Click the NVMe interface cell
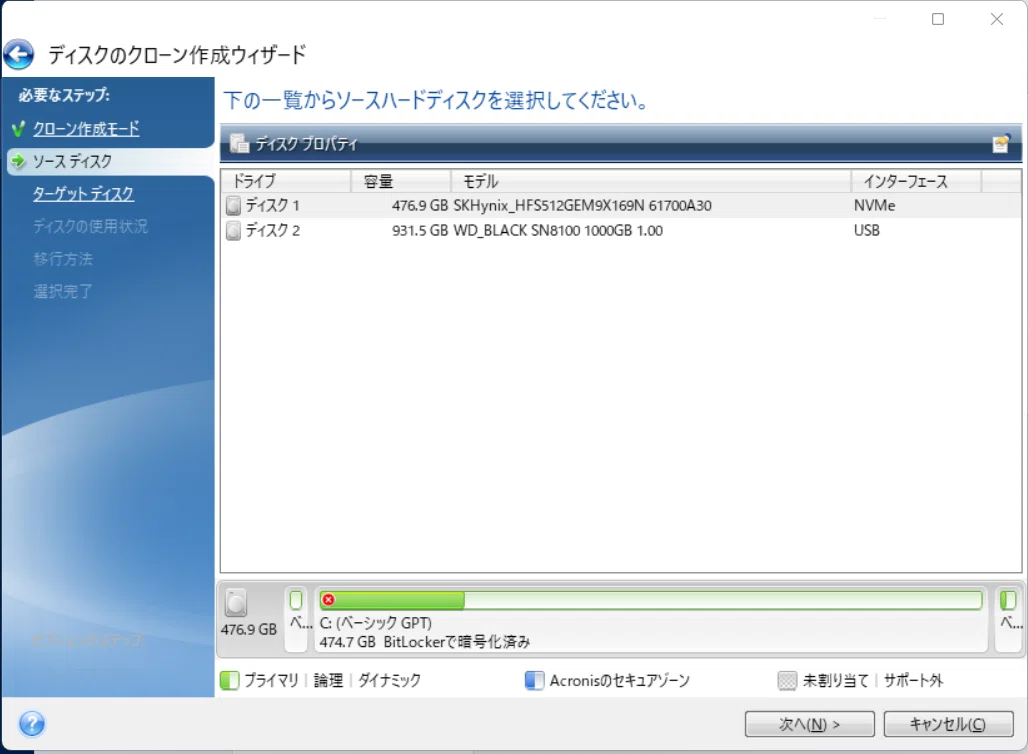This screenshot has height=754, width=1028. (875, 206)
